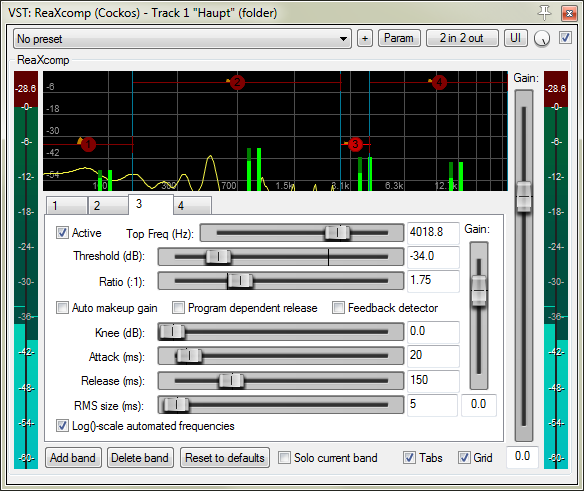Click Add band

pyautogui.click(x=73, y=457)
